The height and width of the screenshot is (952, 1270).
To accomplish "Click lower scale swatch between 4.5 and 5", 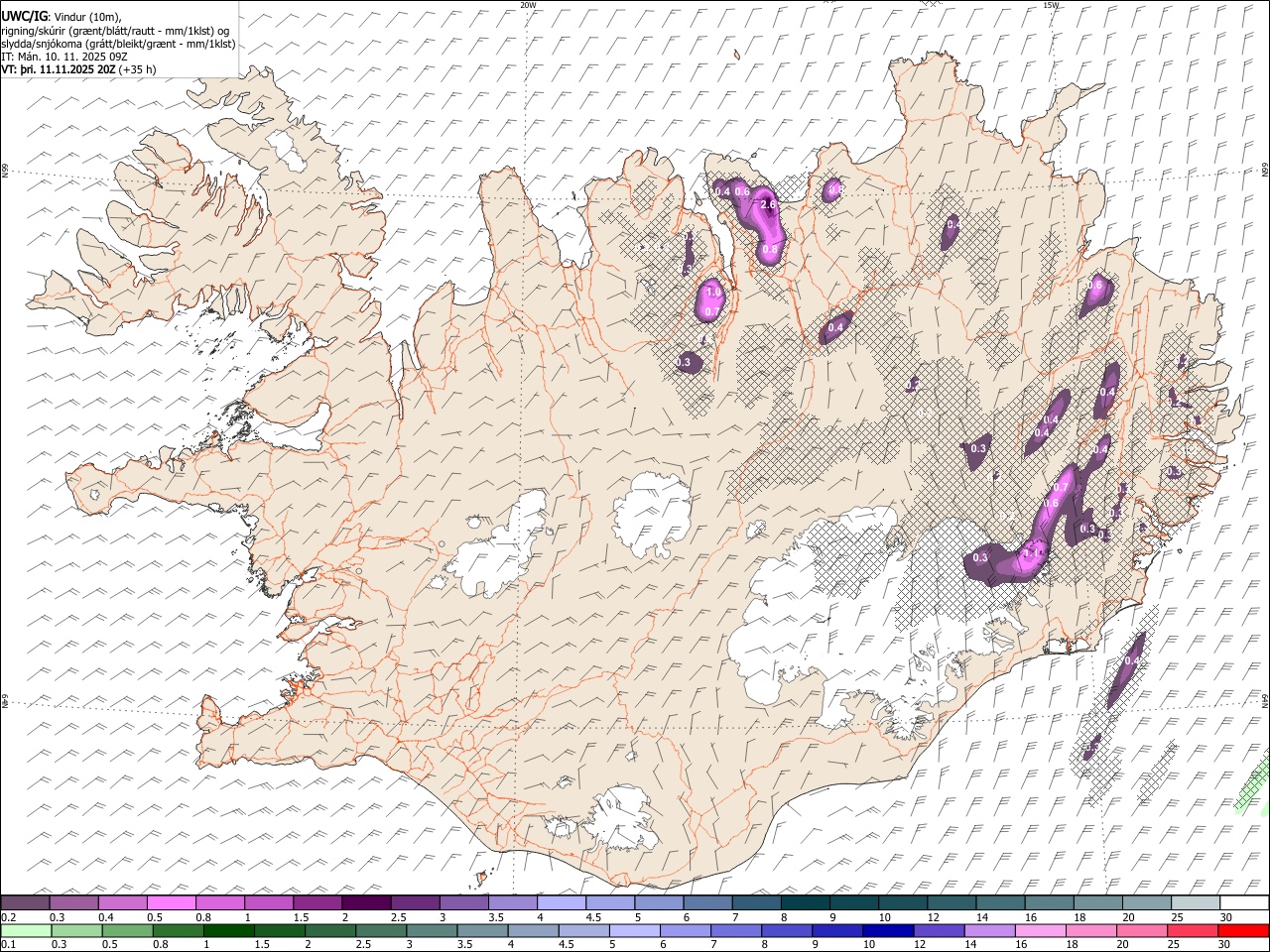I will [583, 930].
